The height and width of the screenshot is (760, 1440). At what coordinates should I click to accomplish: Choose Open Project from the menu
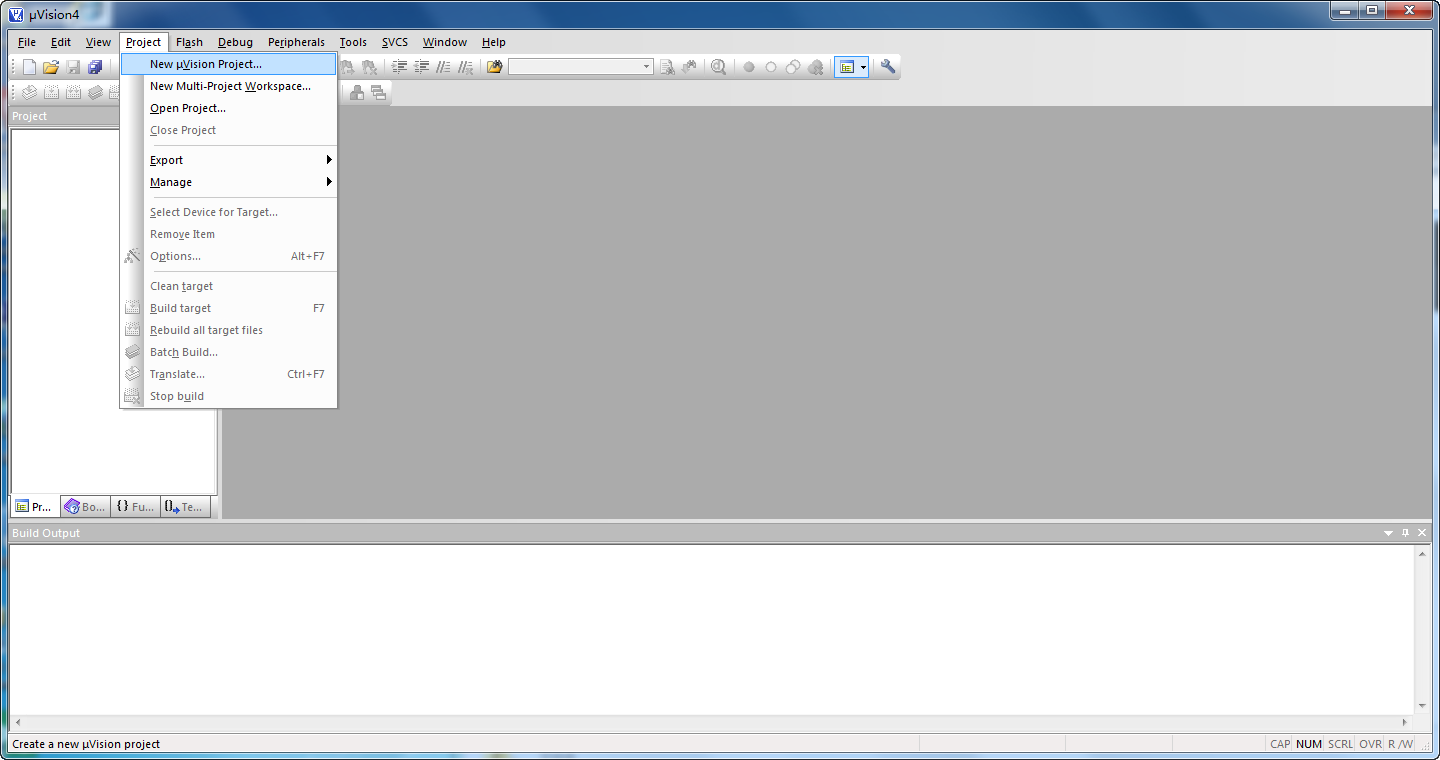229,108
